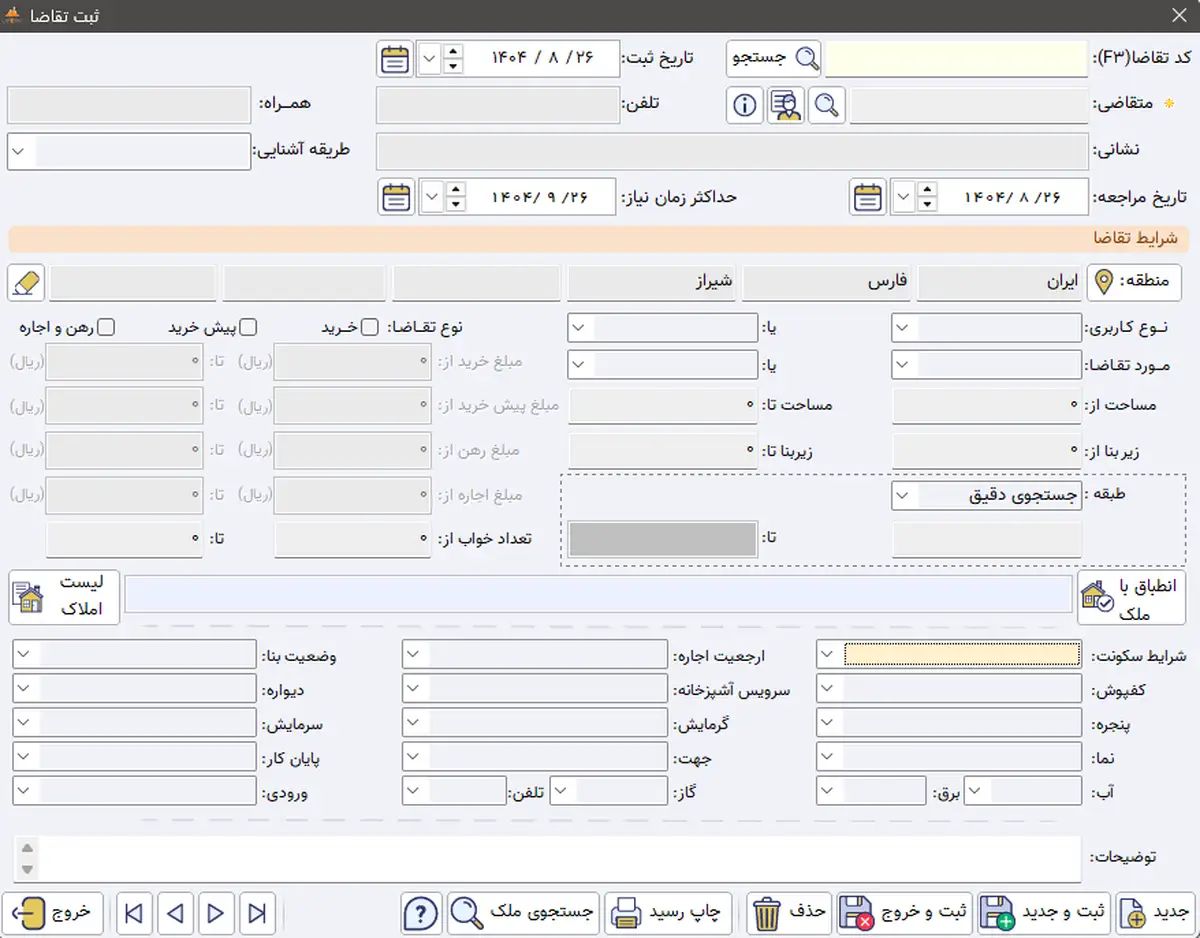Screen dimensions: 1200x938
Task: Click the لیست املاک button
Action: 64,597
